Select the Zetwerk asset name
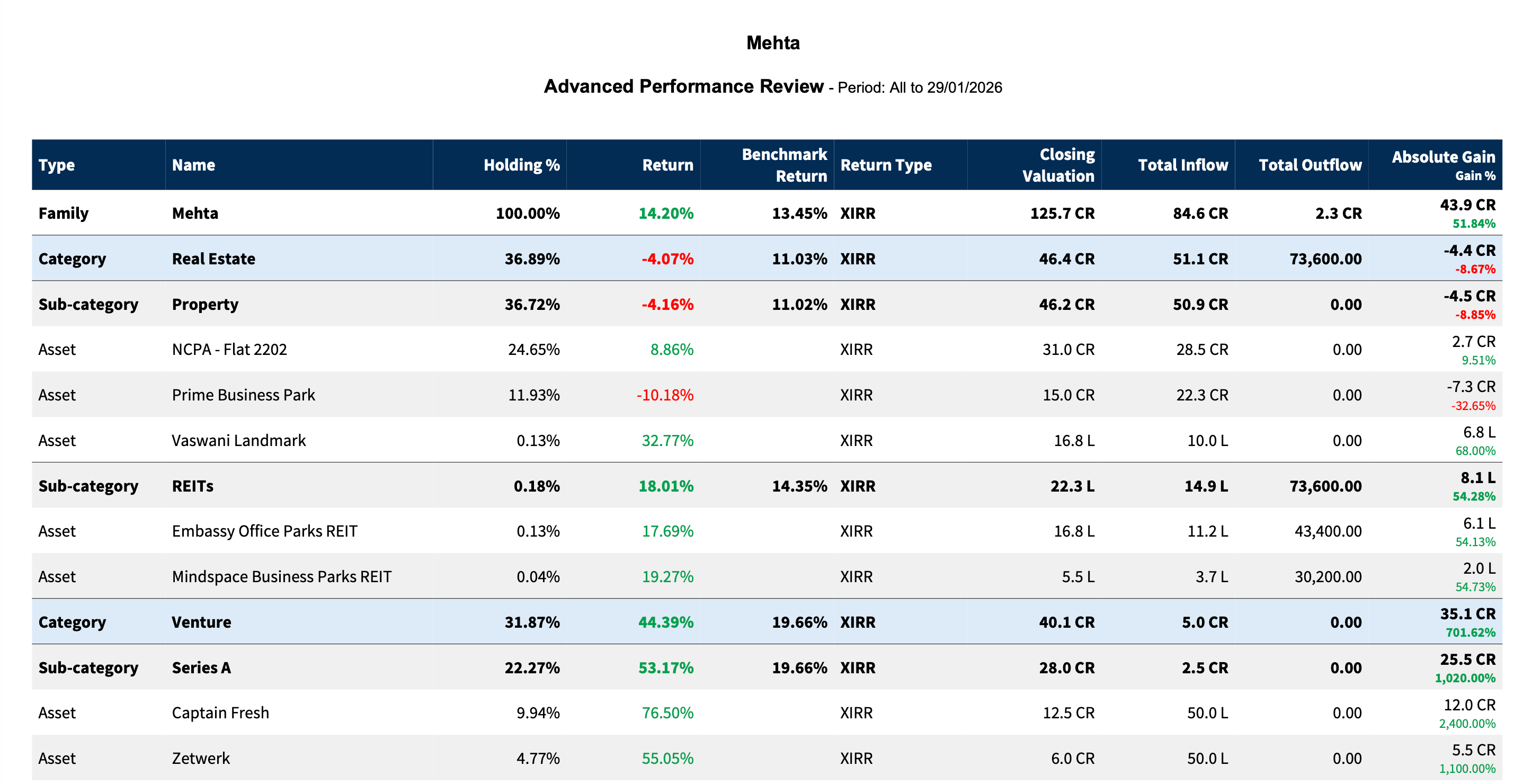The width and height of the screenshot is (1514, 784). pos(200,758)
